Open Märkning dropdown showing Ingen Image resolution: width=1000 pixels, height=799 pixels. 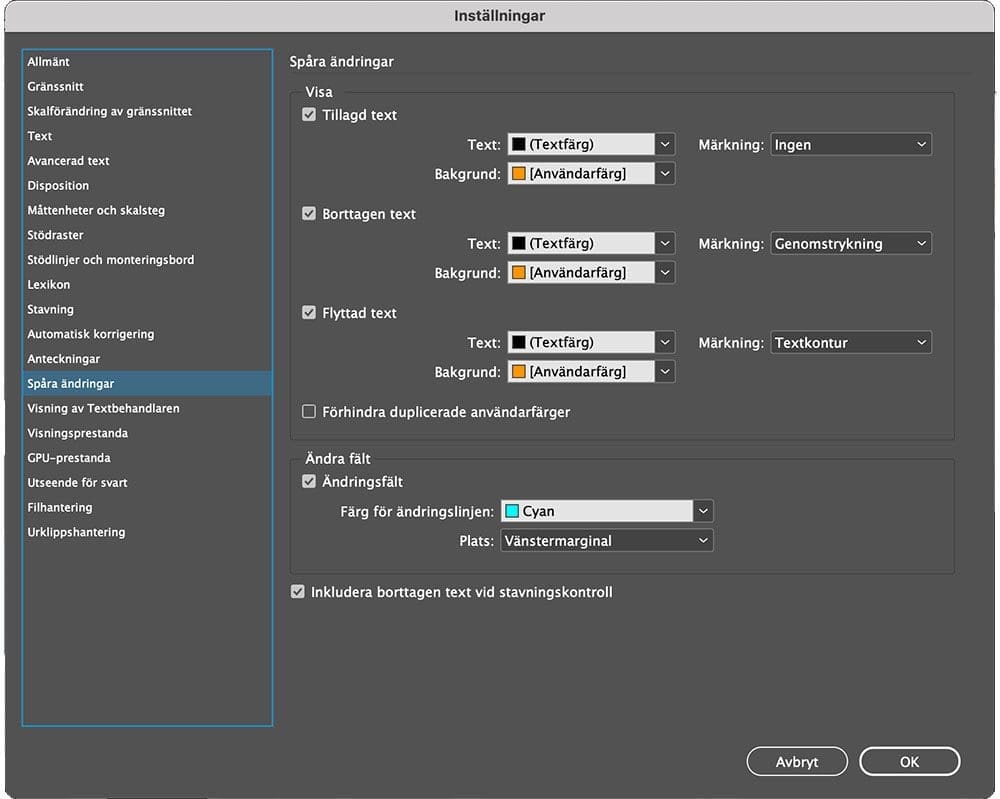[x=851, y=145]
